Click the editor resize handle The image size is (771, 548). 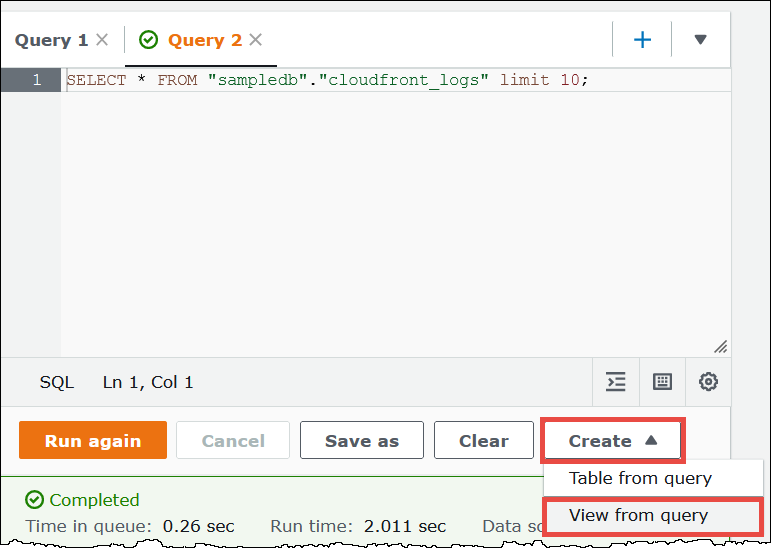(x=720, y=346)
